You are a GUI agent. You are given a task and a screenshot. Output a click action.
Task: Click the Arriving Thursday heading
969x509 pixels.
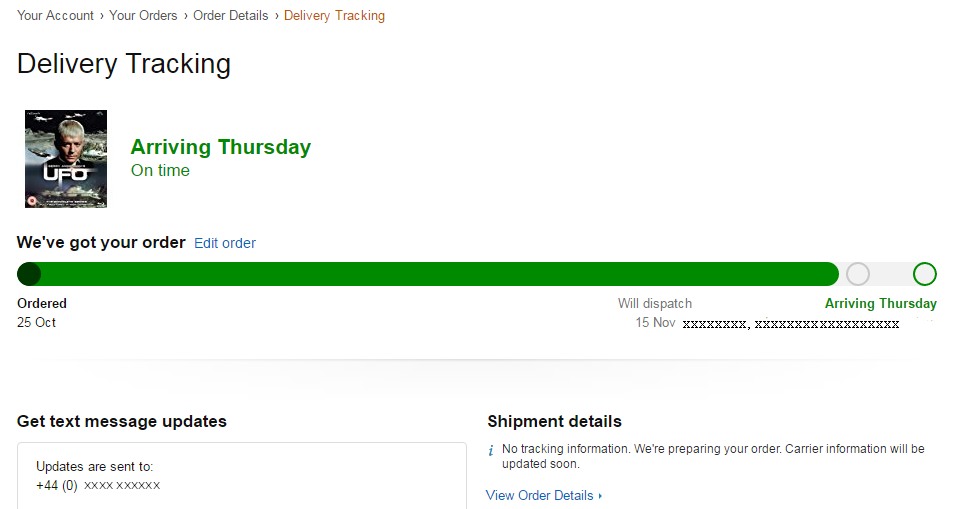(x=221, y=147)
